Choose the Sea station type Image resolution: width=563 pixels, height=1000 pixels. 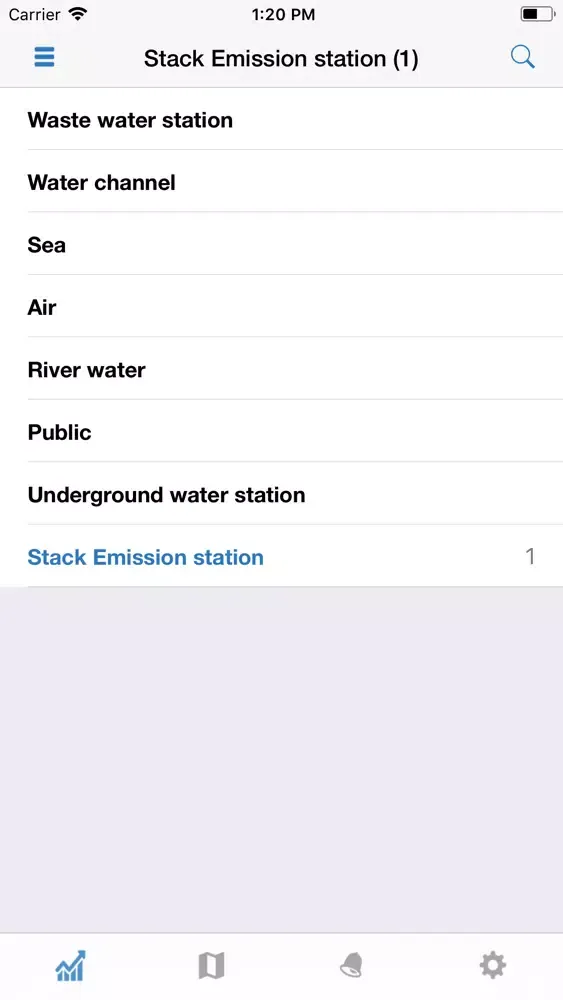coord(281,244)
